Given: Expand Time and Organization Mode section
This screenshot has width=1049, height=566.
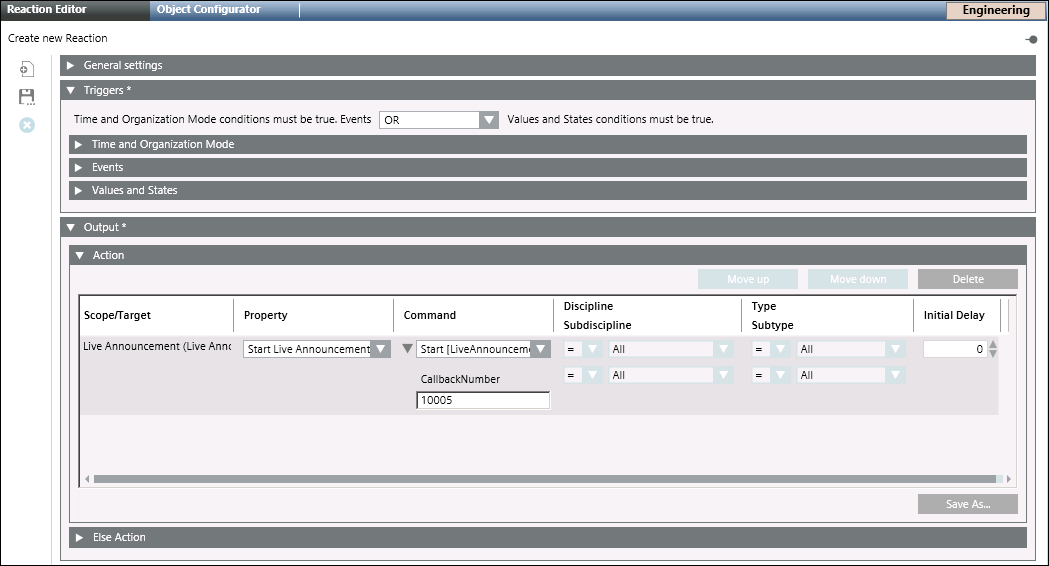Looking at the screenshot, I should click(x=79, y=144).
